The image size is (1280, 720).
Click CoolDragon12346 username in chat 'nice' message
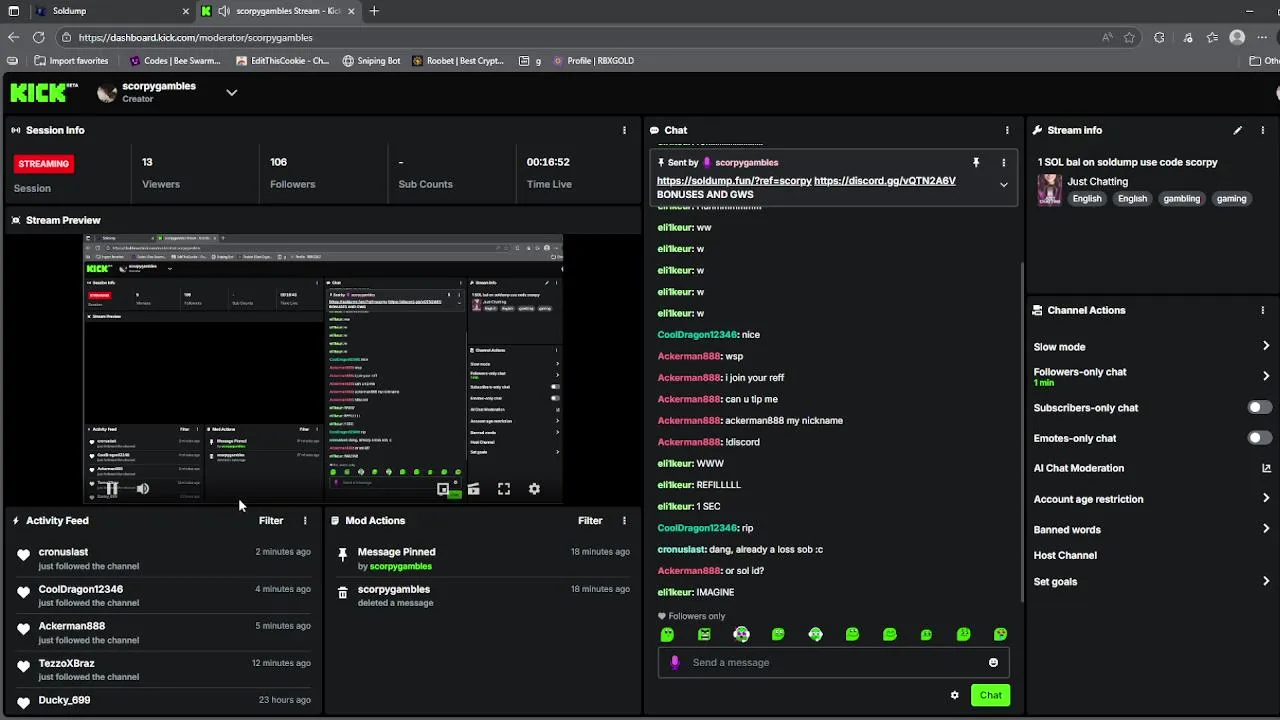[x=697, y=335]
